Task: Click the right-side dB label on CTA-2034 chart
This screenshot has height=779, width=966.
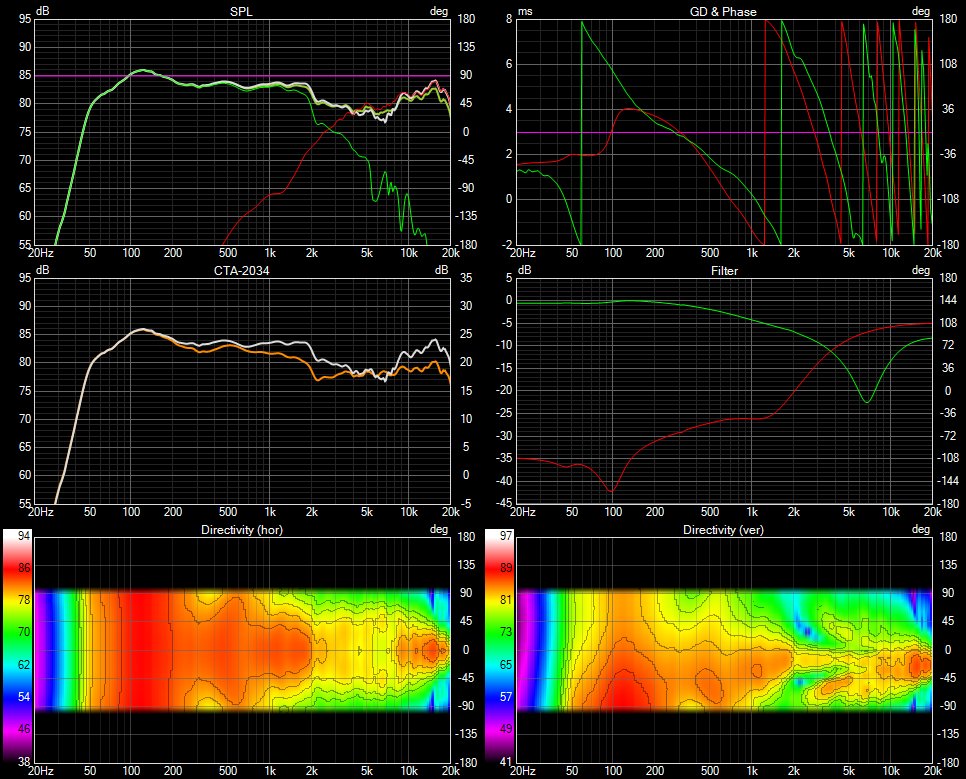Action: (x=441, y=270)
